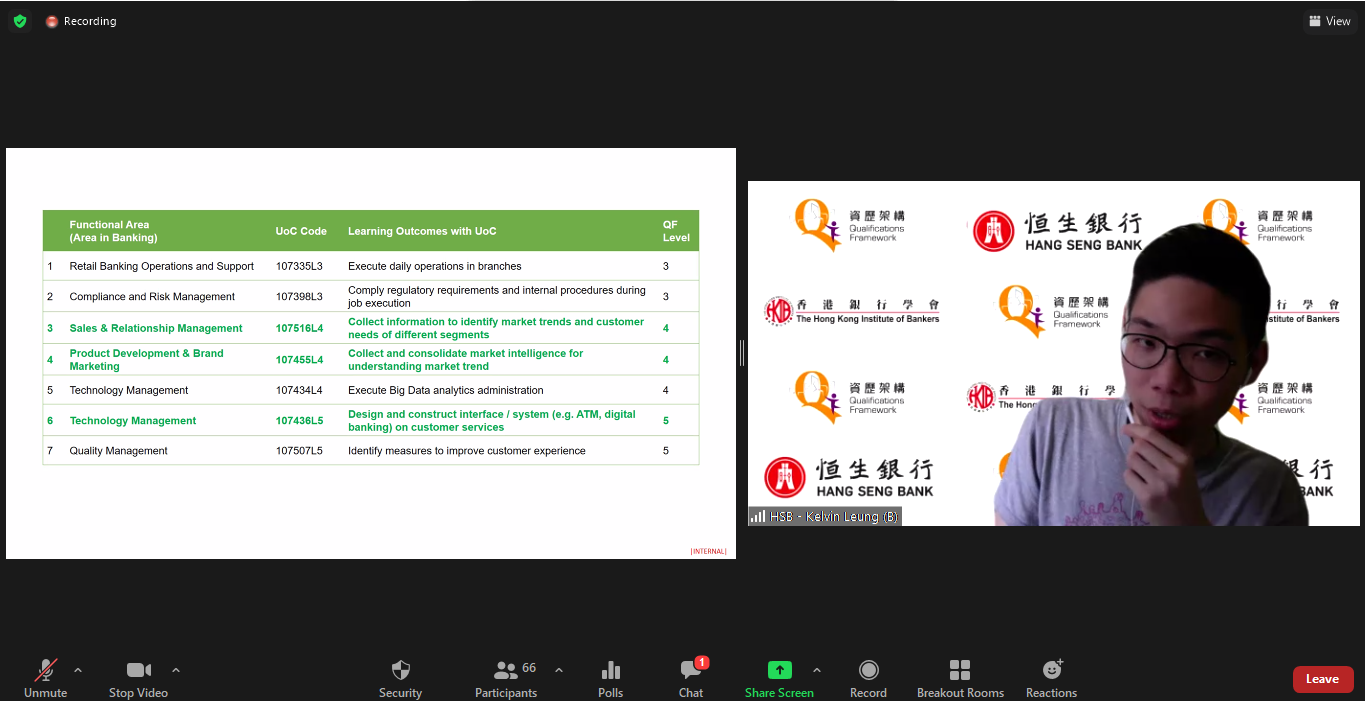Open video options arrow beside Stop Video
The width and height of the screenshot is (1365, 701).
[176, 670]
